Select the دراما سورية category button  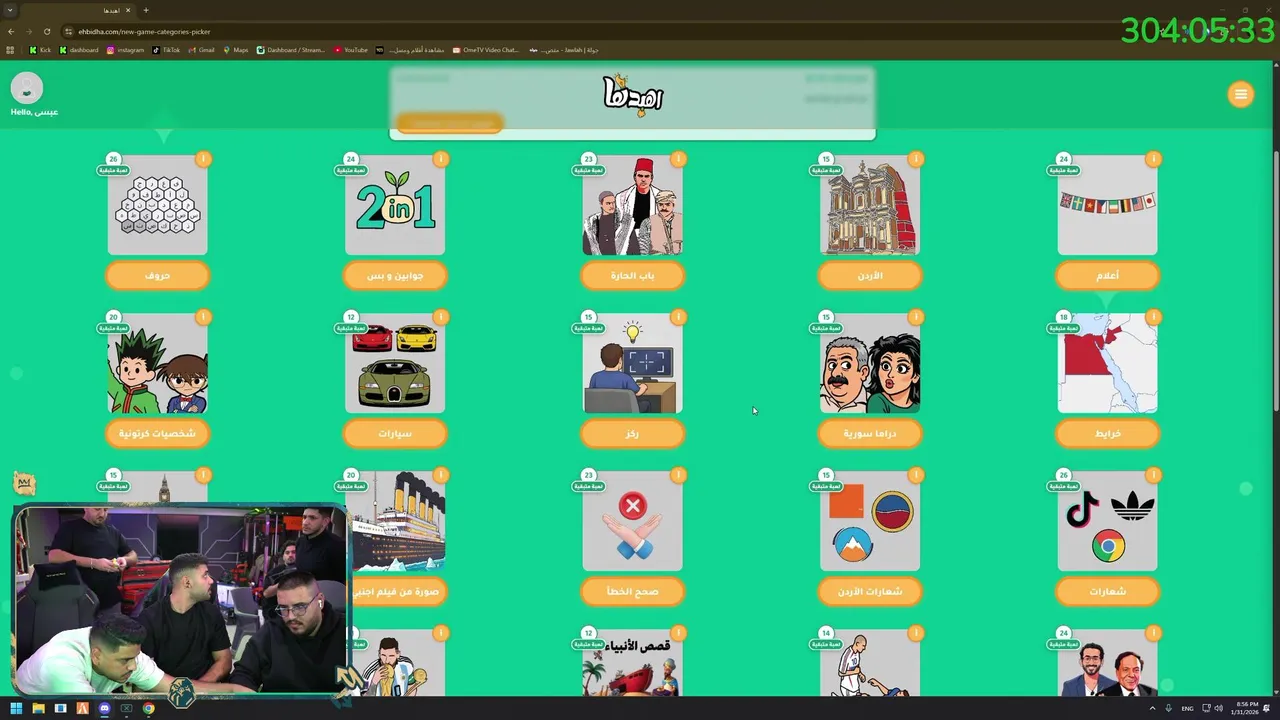[870, 433]
